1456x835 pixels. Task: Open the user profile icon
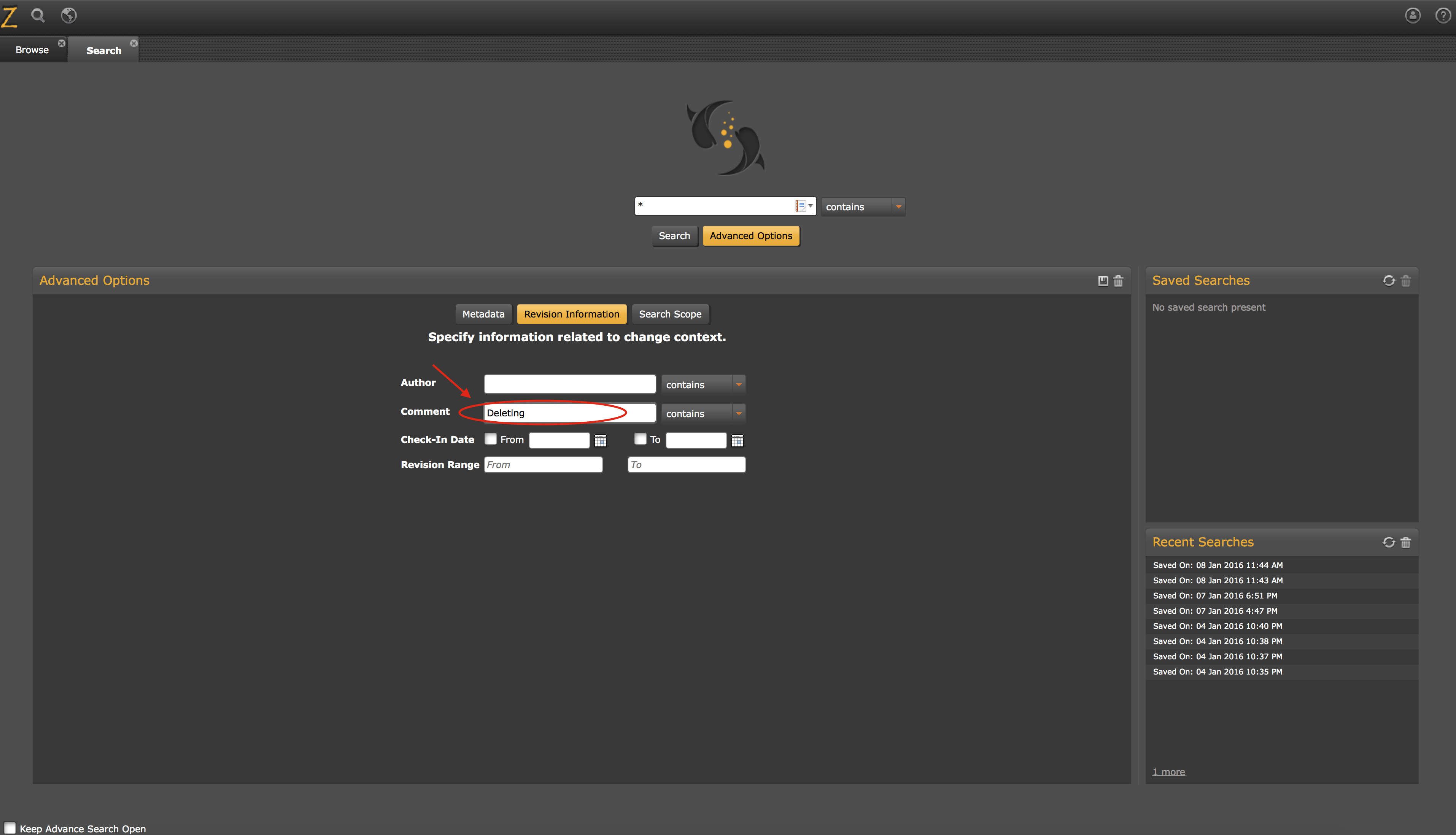coord(1412,16)
